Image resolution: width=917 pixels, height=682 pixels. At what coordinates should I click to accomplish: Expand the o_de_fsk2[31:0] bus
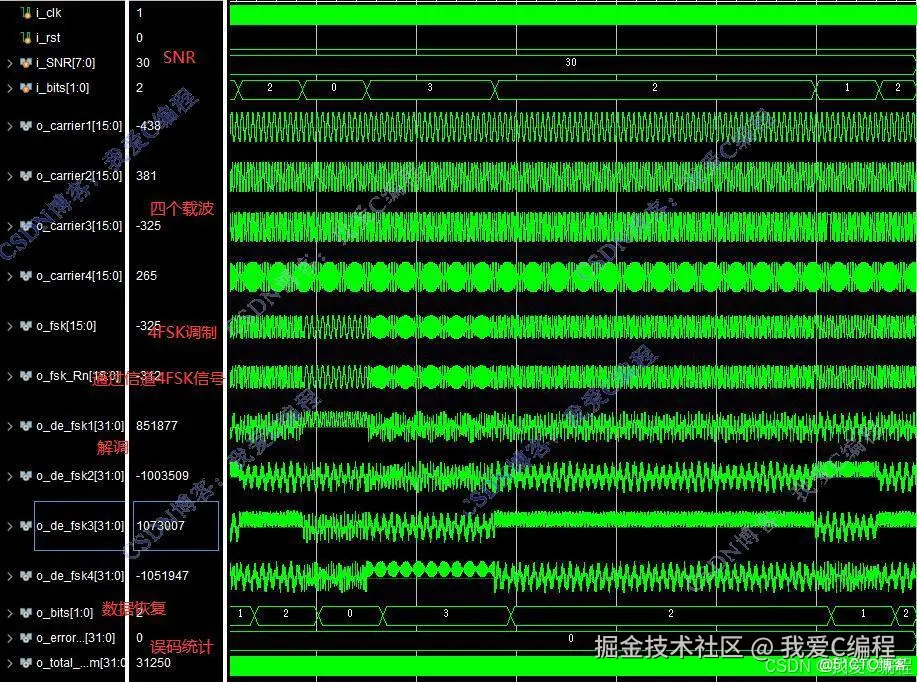pos(9,476)
